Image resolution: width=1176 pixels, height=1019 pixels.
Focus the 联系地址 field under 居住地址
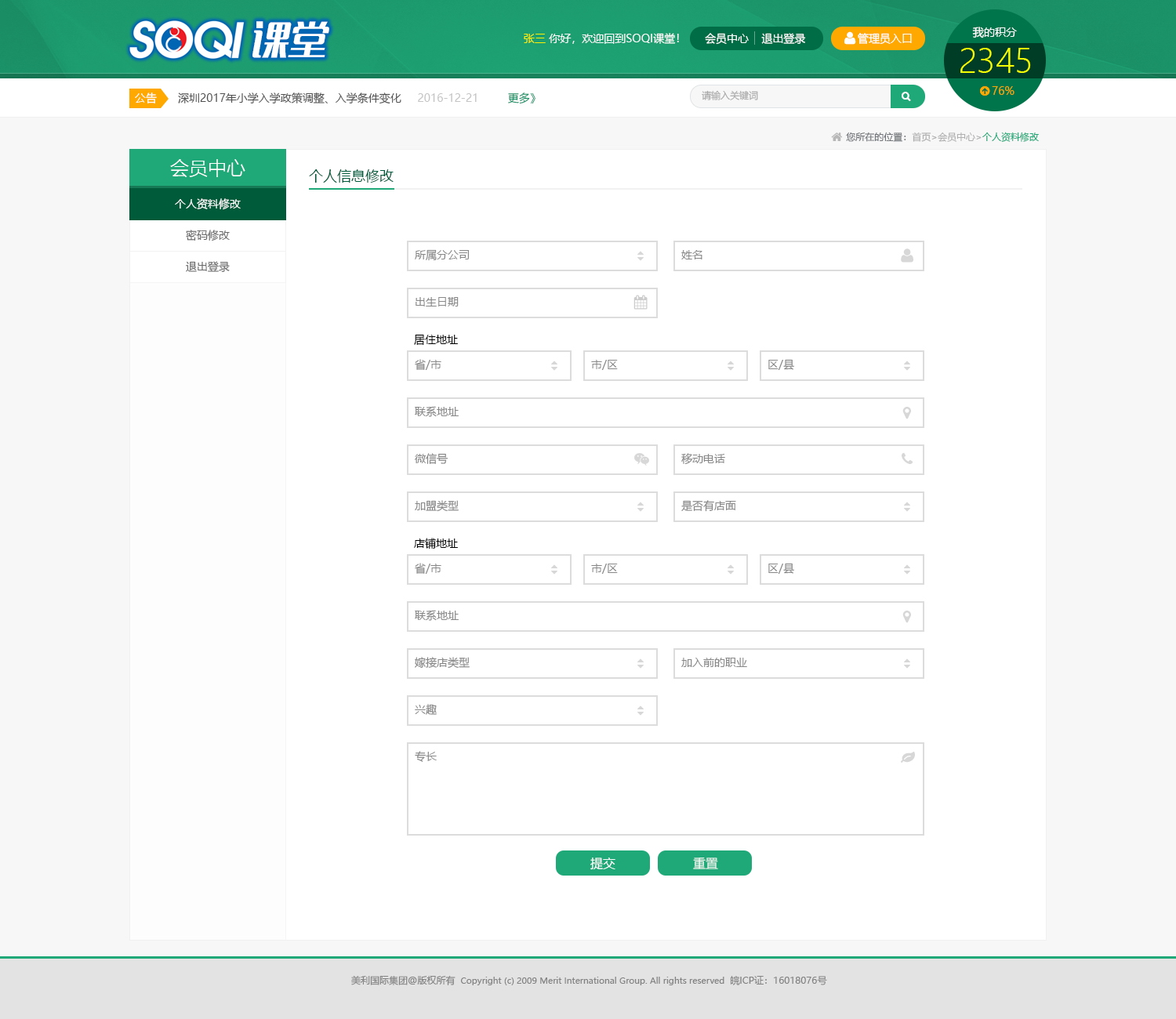[x=666, y=412]
